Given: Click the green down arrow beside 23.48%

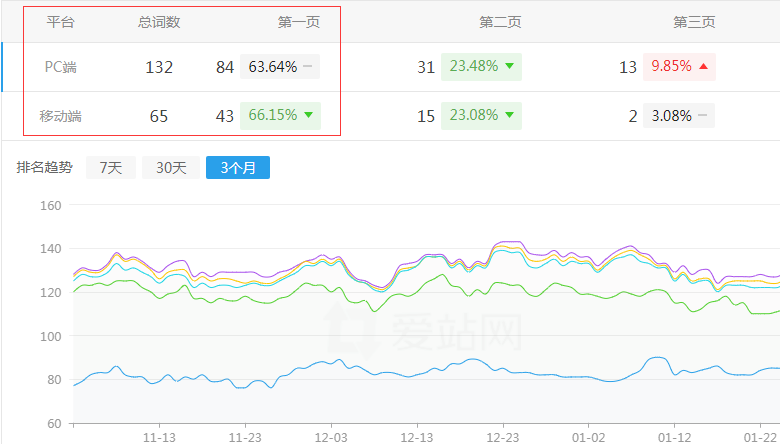Looking at the screenshot, I should tap(509, 66).
